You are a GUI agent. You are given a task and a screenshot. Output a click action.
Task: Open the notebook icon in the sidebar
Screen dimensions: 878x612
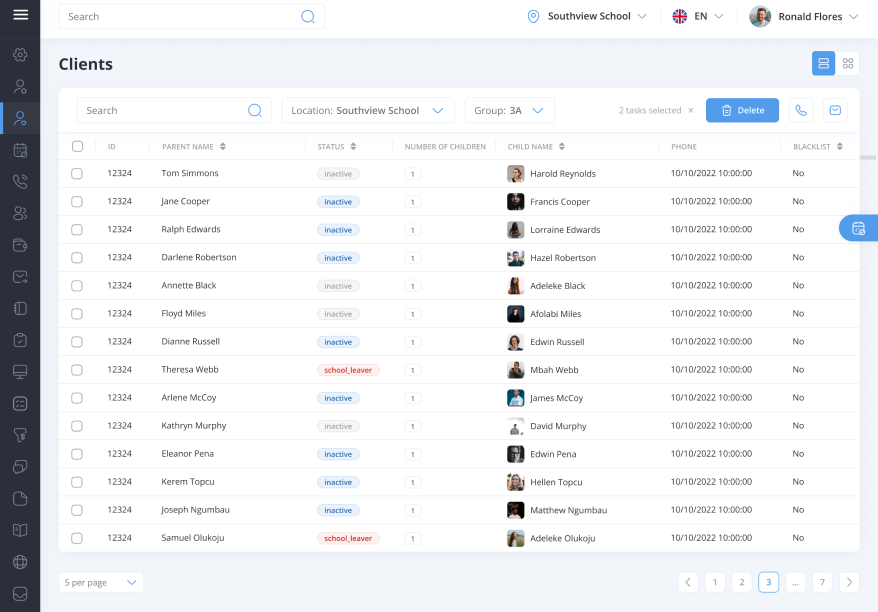[x=20, y=309]
